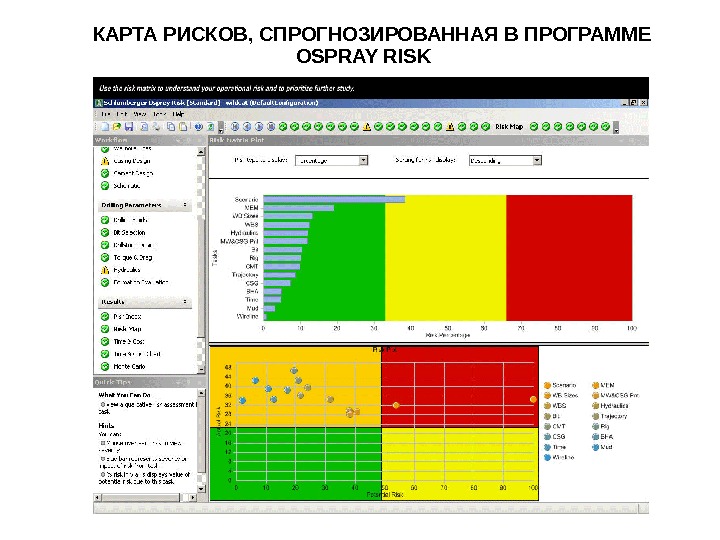The image size is (720, 540).
Task: Click the blue Help question icon
Action: click(x=198, y=127)
